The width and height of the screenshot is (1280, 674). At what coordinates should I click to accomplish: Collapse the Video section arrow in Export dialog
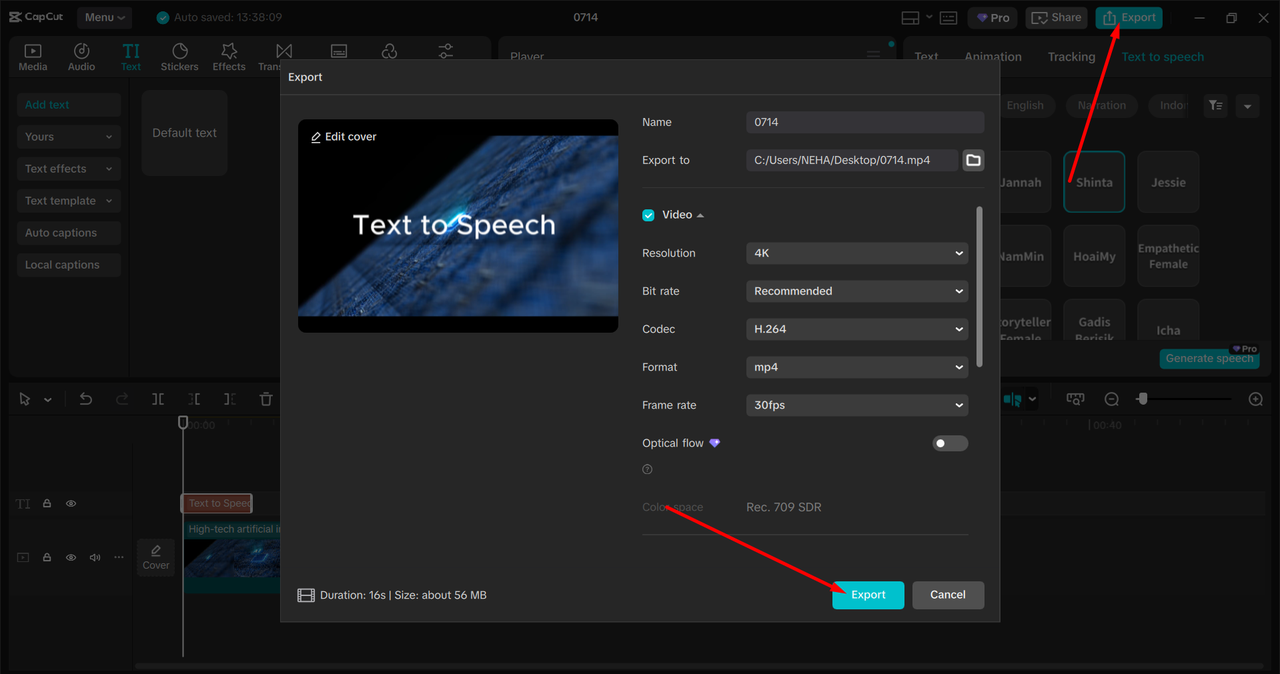point(700,215)
